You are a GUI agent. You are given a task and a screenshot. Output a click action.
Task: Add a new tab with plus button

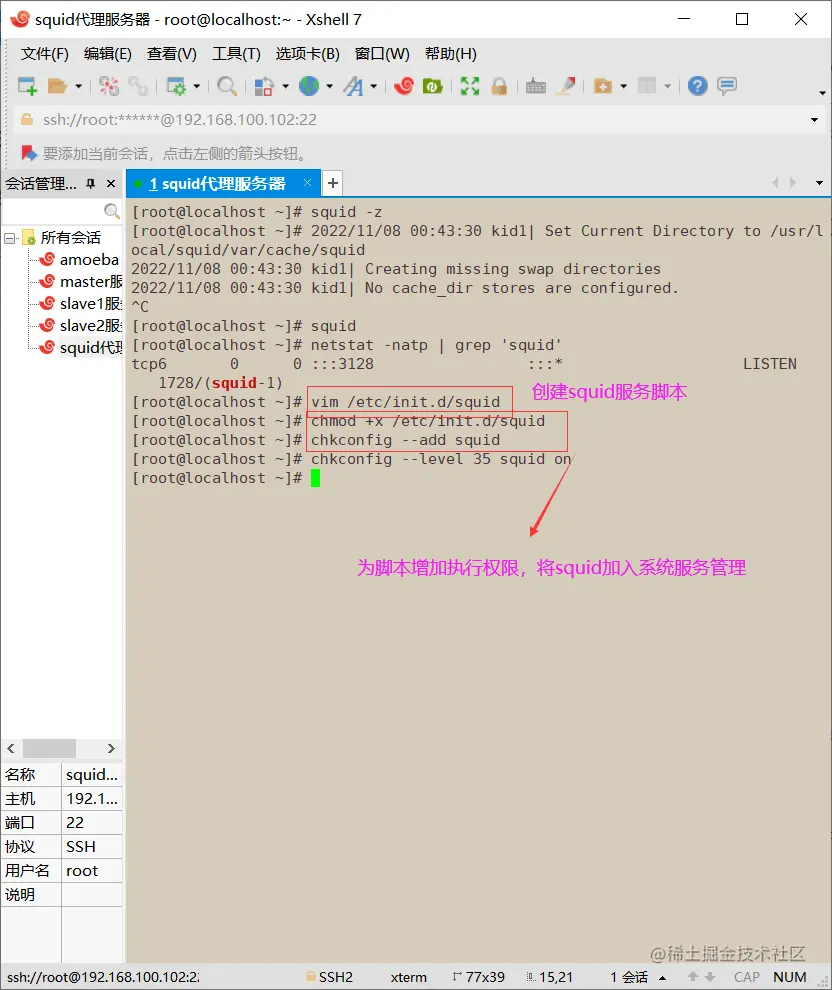(x=333, y=184)
